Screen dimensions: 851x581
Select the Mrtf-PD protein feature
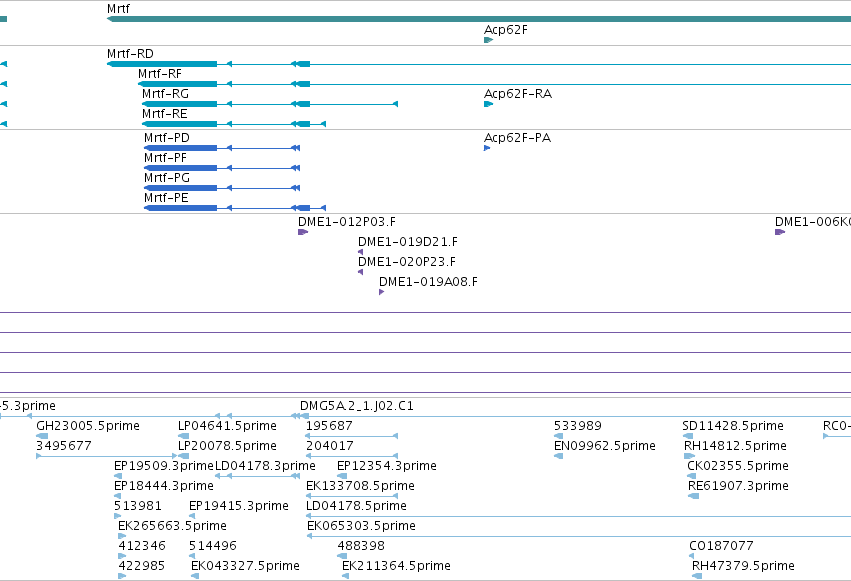[222, 148]
